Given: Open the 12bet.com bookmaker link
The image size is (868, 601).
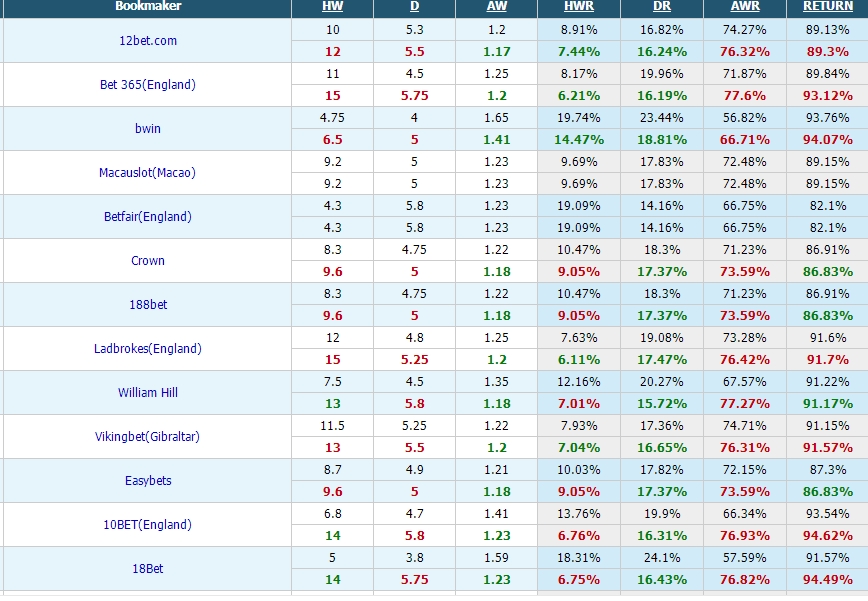Looking at the screenshot, I should click(148, 40).
